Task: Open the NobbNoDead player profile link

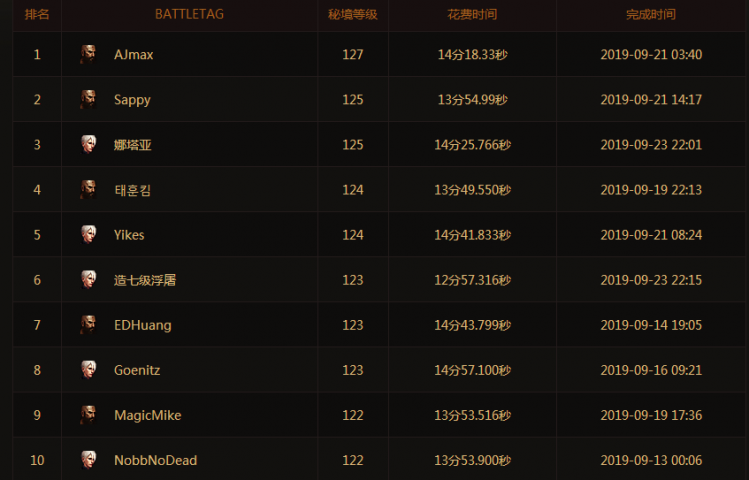Action: pyautogui.click(x=155, y=460)
